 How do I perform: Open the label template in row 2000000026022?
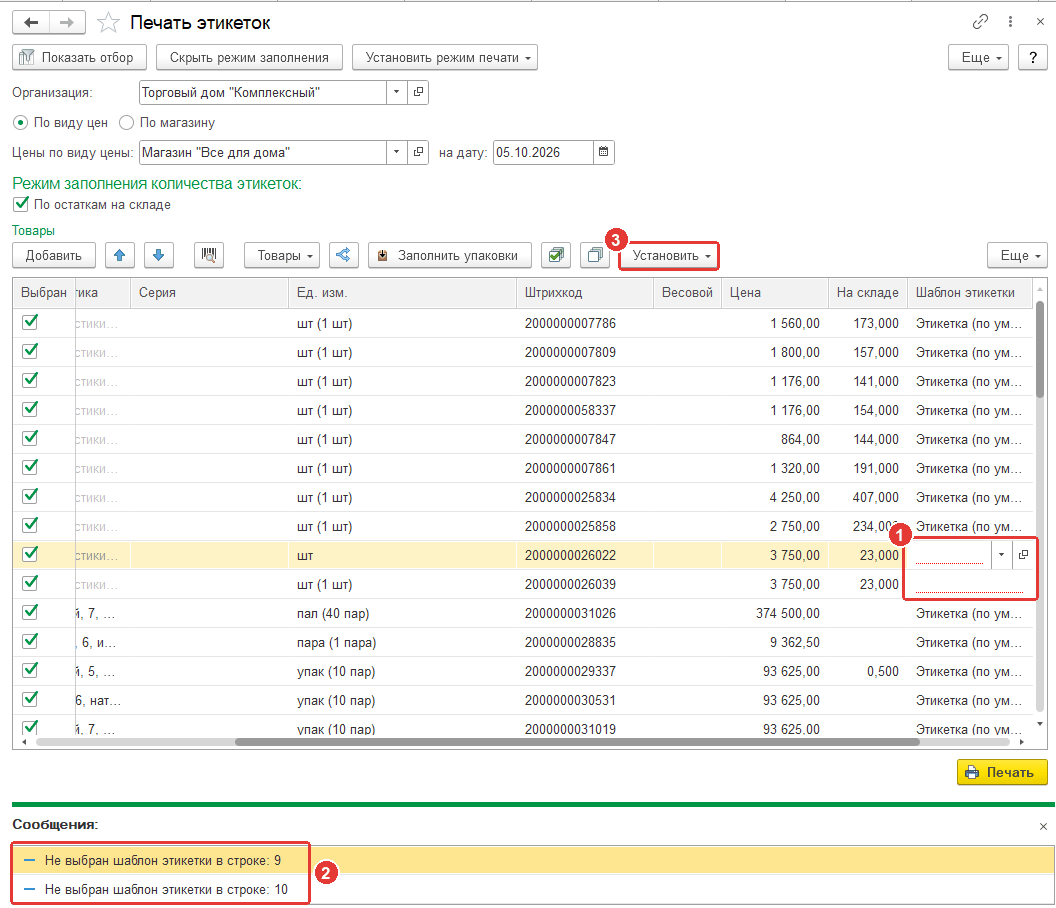[1023, 555]
